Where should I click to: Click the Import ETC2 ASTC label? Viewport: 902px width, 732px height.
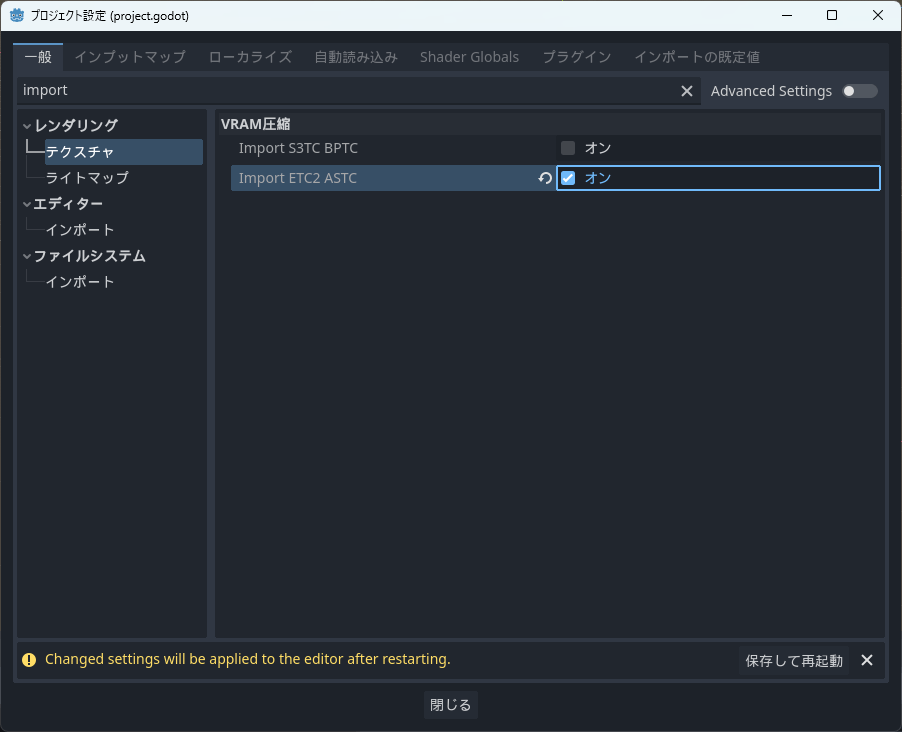coord(297,178)
